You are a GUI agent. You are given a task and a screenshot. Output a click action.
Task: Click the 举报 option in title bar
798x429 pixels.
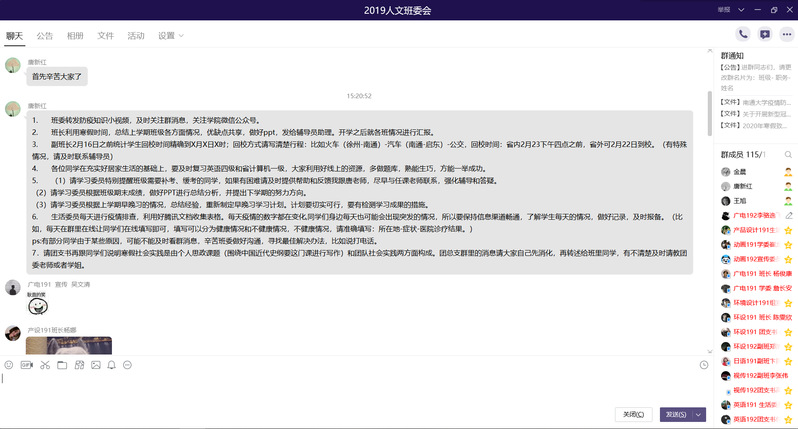click(x=724, y=9)
